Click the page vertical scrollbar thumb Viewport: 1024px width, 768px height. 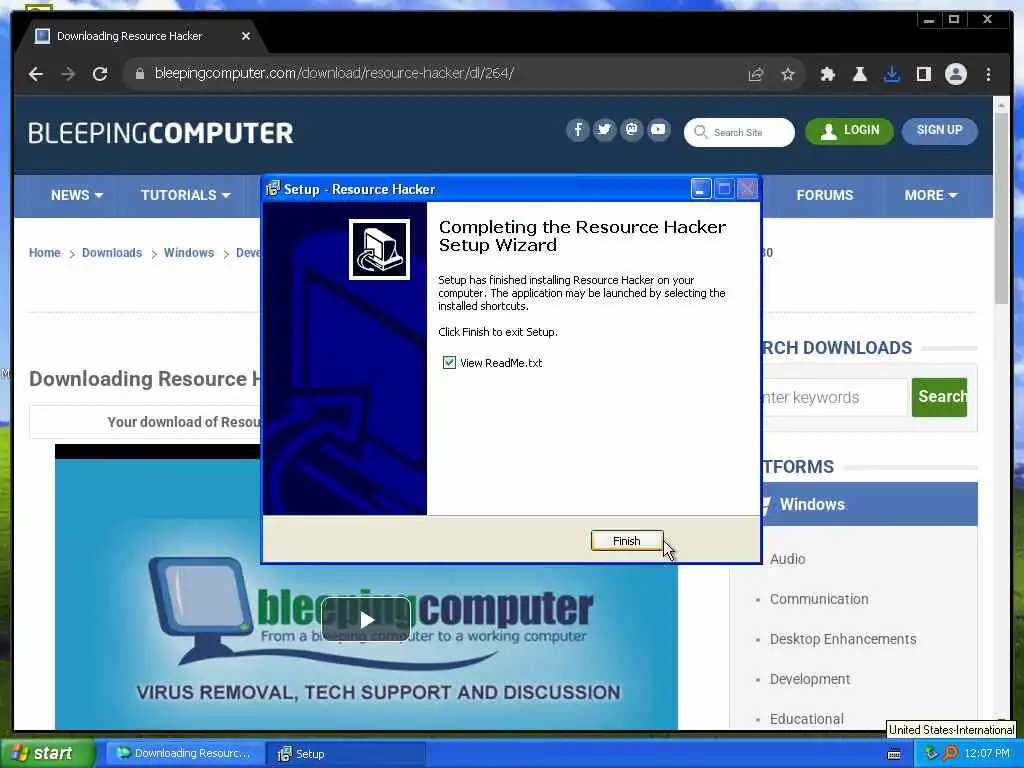[x=1001, y=209]
